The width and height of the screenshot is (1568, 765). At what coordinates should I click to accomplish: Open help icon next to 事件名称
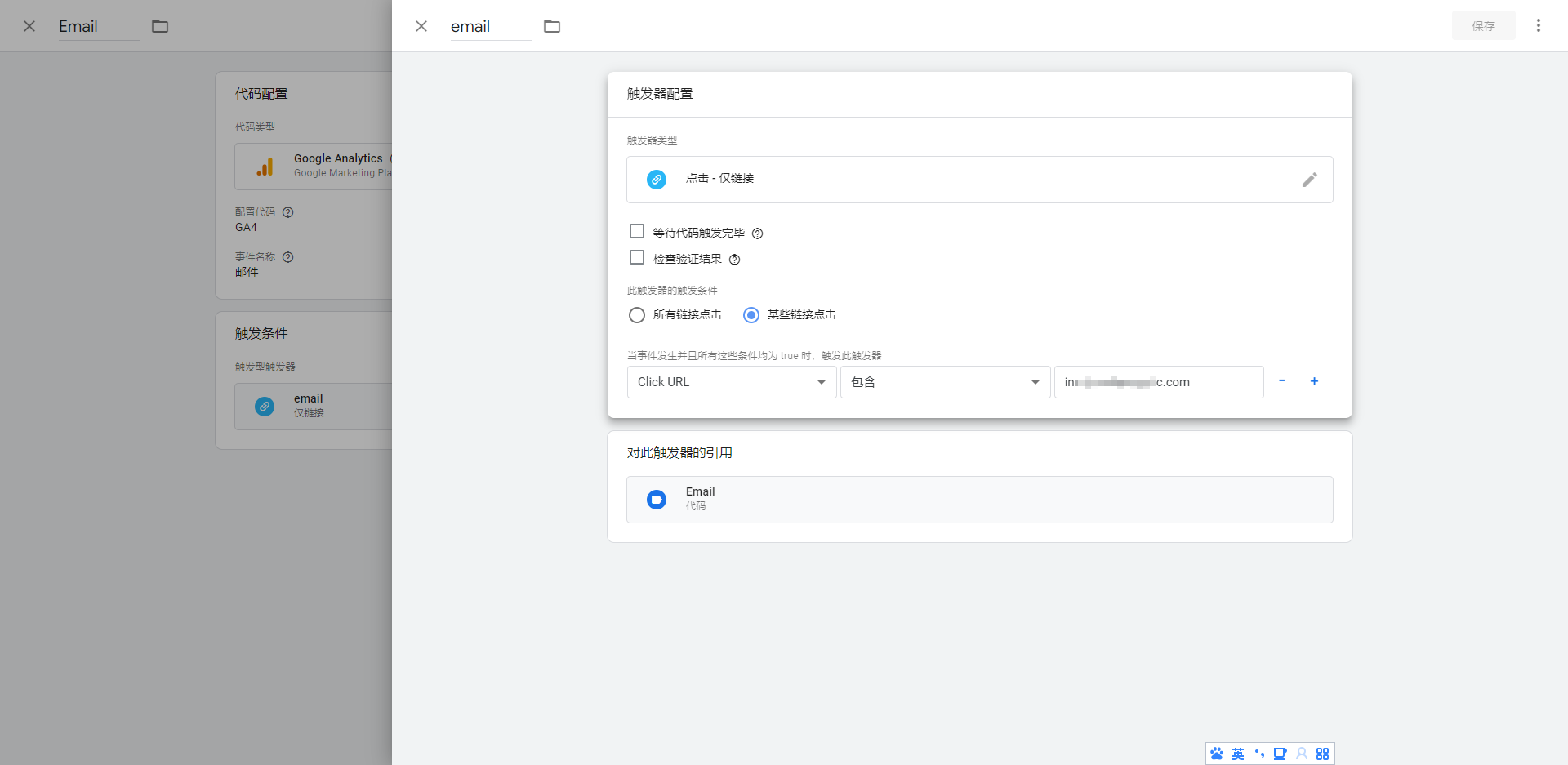point(287,257)
